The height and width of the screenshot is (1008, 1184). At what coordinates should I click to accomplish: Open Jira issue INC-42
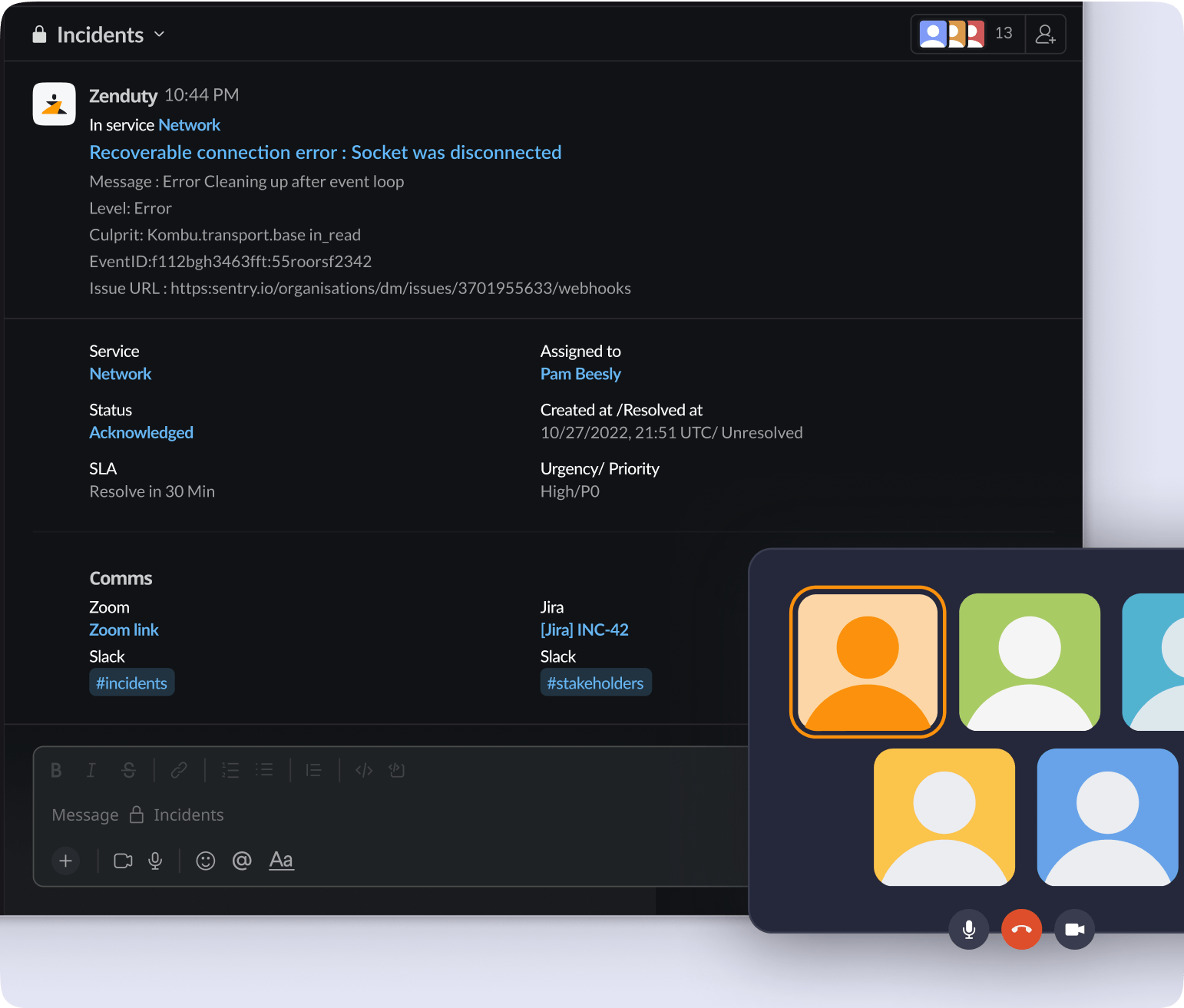(584, 630)
